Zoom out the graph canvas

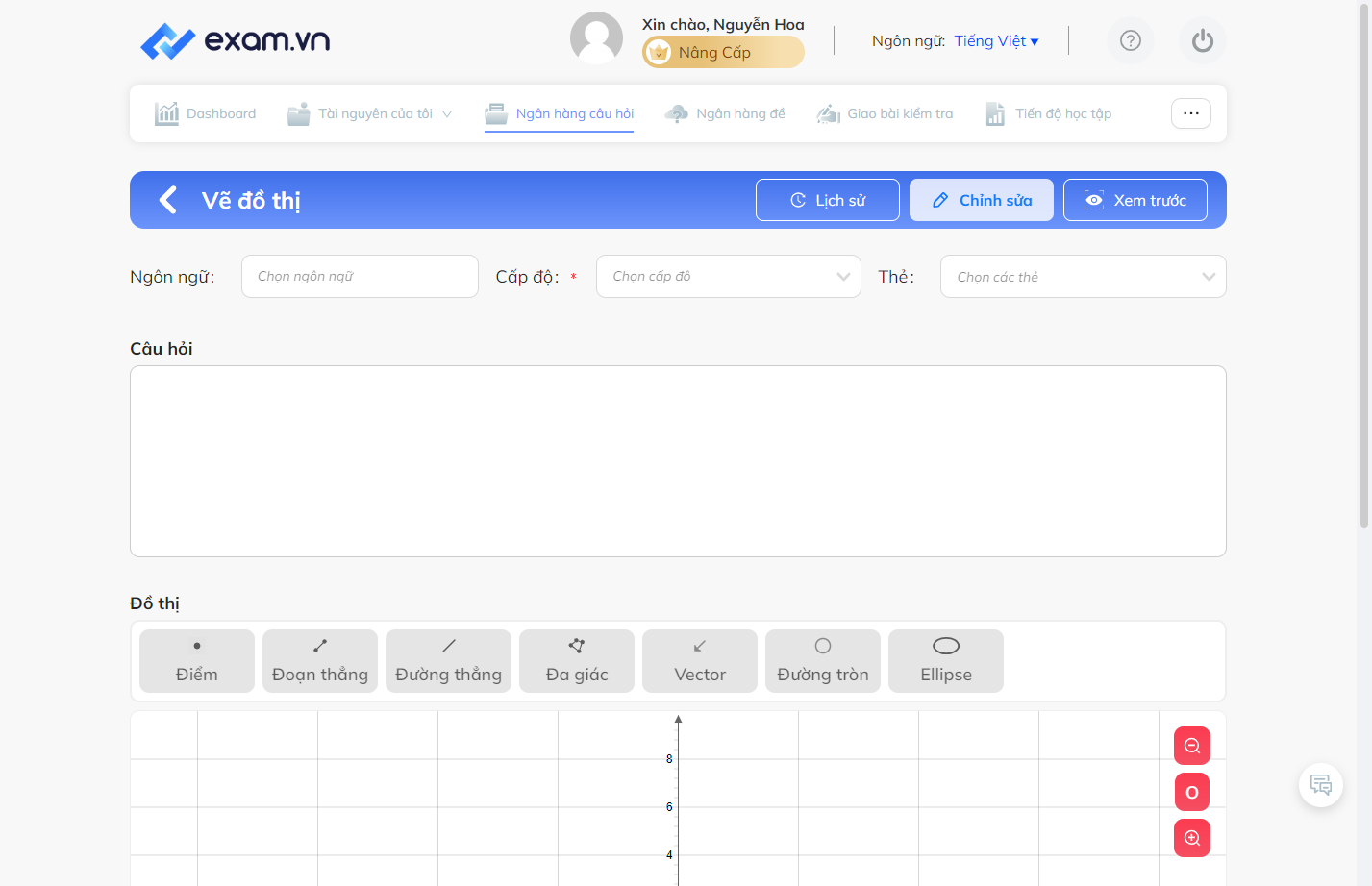click(1192, 746)
